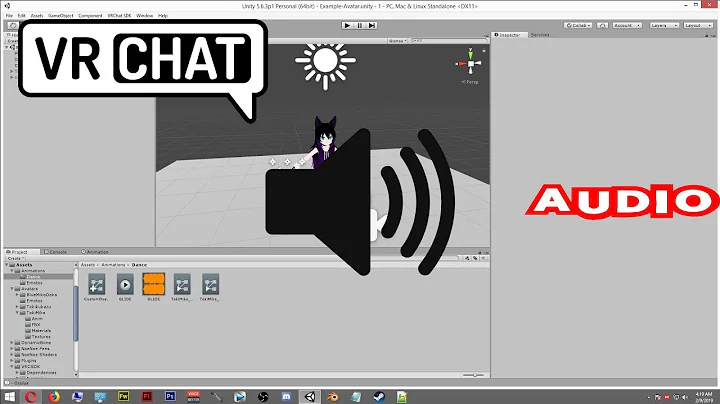Open the Collab dropdown
This screenshot has width=720, height=404.
tap(578, 25)
